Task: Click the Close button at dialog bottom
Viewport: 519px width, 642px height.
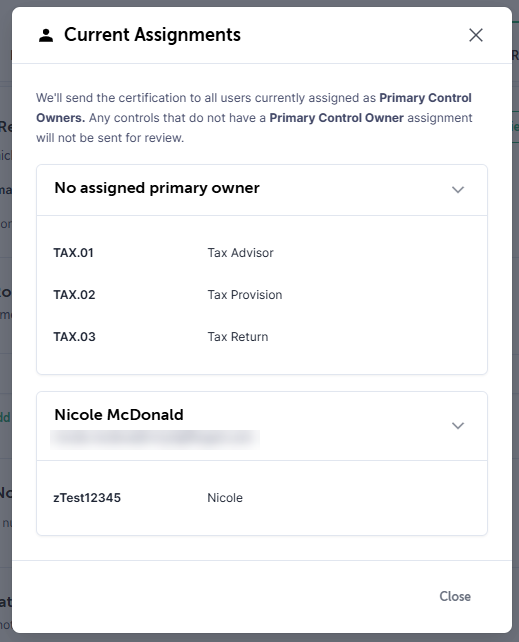Action: point(455,596)
